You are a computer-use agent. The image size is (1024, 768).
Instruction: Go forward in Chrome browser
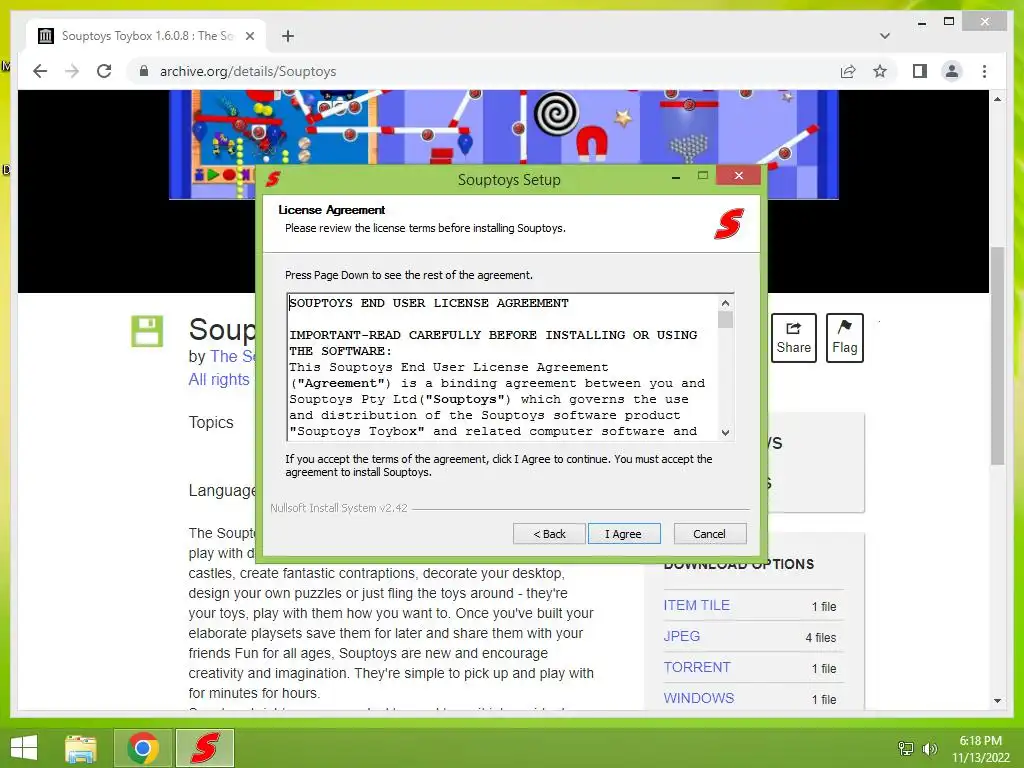(72, 71)
